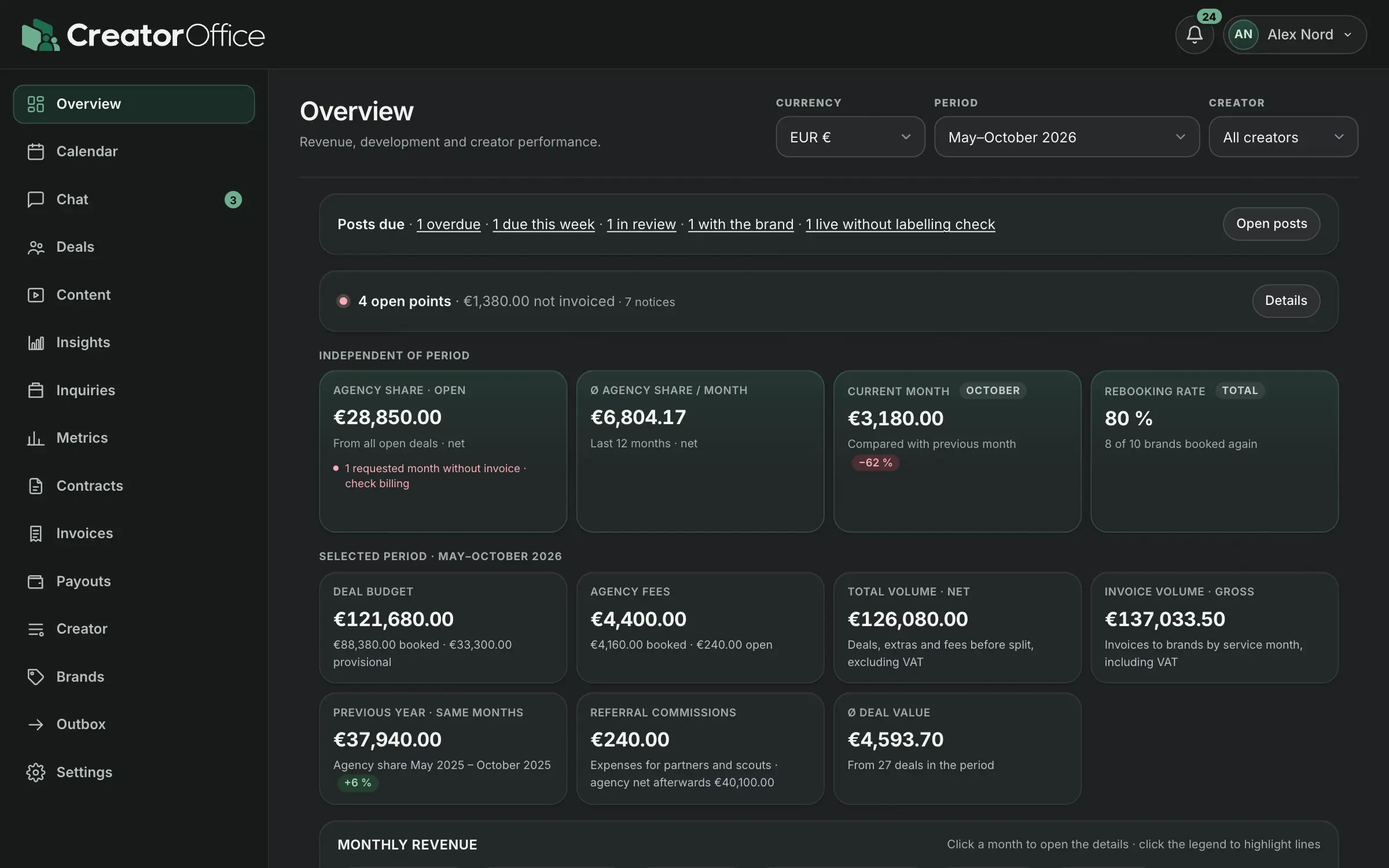Click the Insights bar chart icon
1389x868 pixels.
(x=36, y=343)
